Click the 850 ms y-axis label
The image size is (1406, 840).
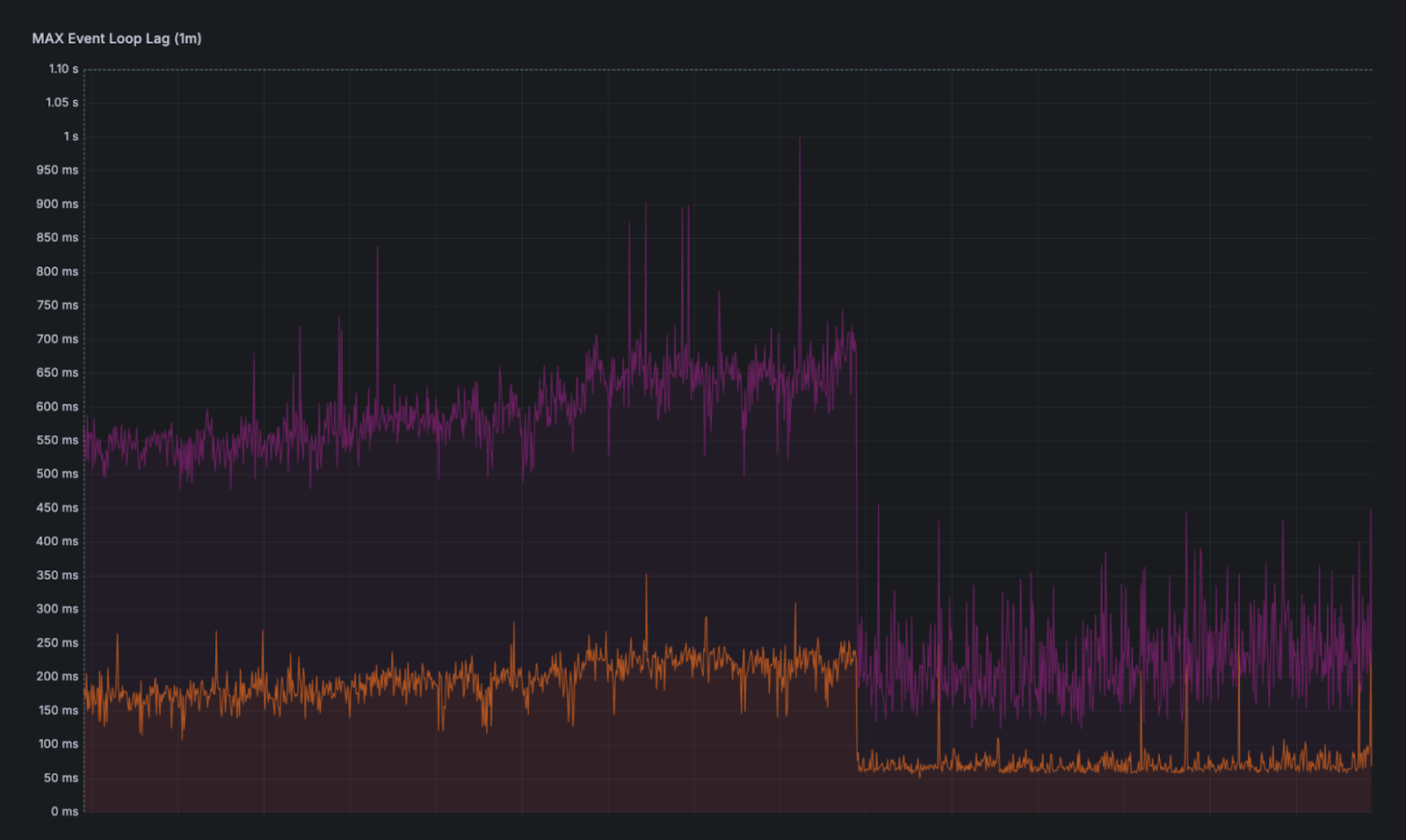click(57, 237)
